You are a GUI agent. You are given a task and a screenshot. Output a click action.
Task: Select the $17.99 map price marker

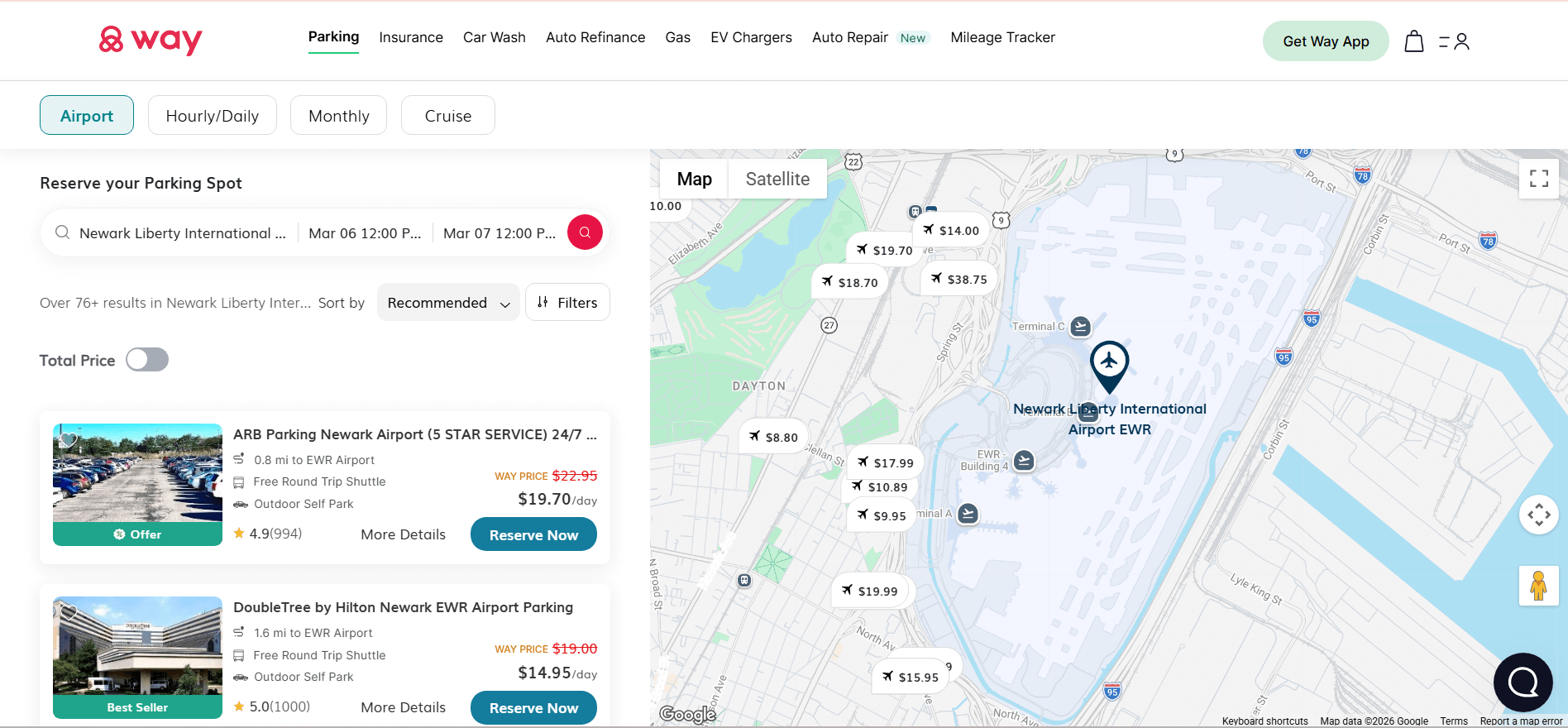tap(885, 462)
